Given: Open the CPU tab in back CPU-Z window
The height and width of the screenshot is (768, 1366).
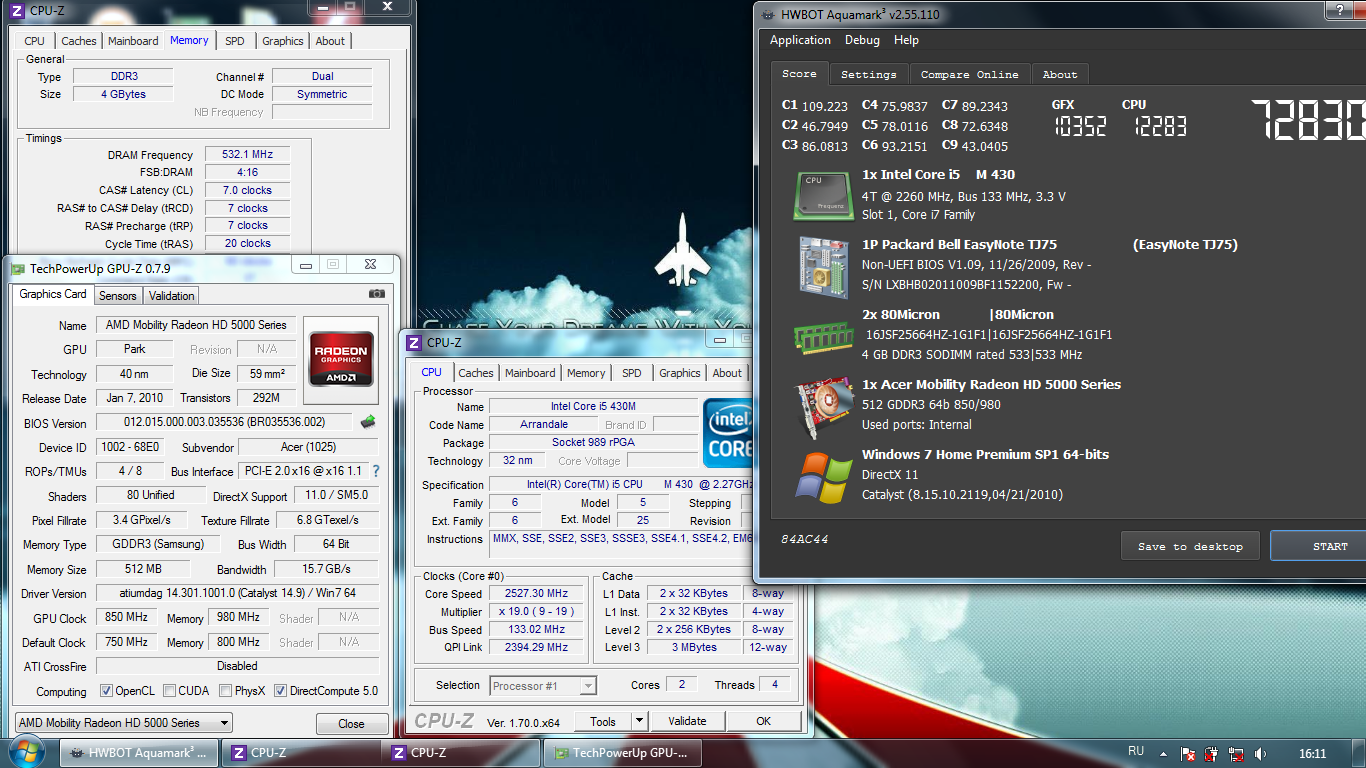Looking at the screenshot, I should (x=34, y=41).
